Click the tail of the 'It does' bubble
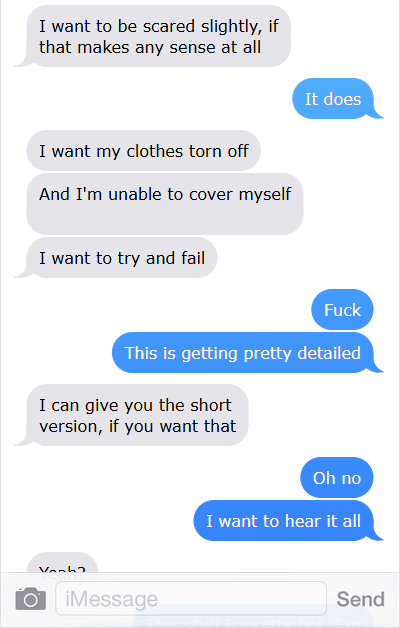The width and height of the screenshot is (400, 628). pyautogui.click(x=378, y=115)
